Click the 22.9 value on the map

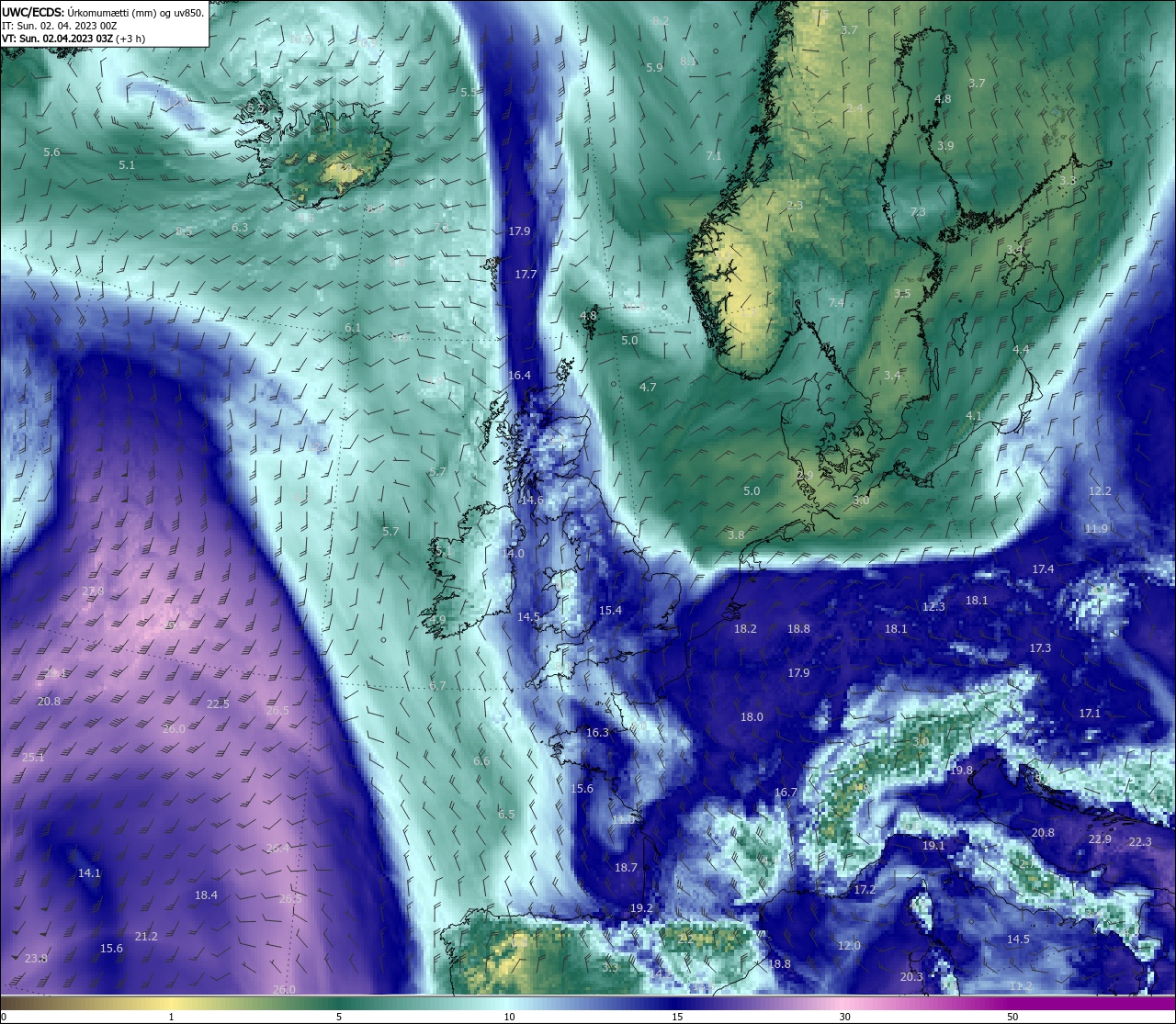[x=1100, y=838]
